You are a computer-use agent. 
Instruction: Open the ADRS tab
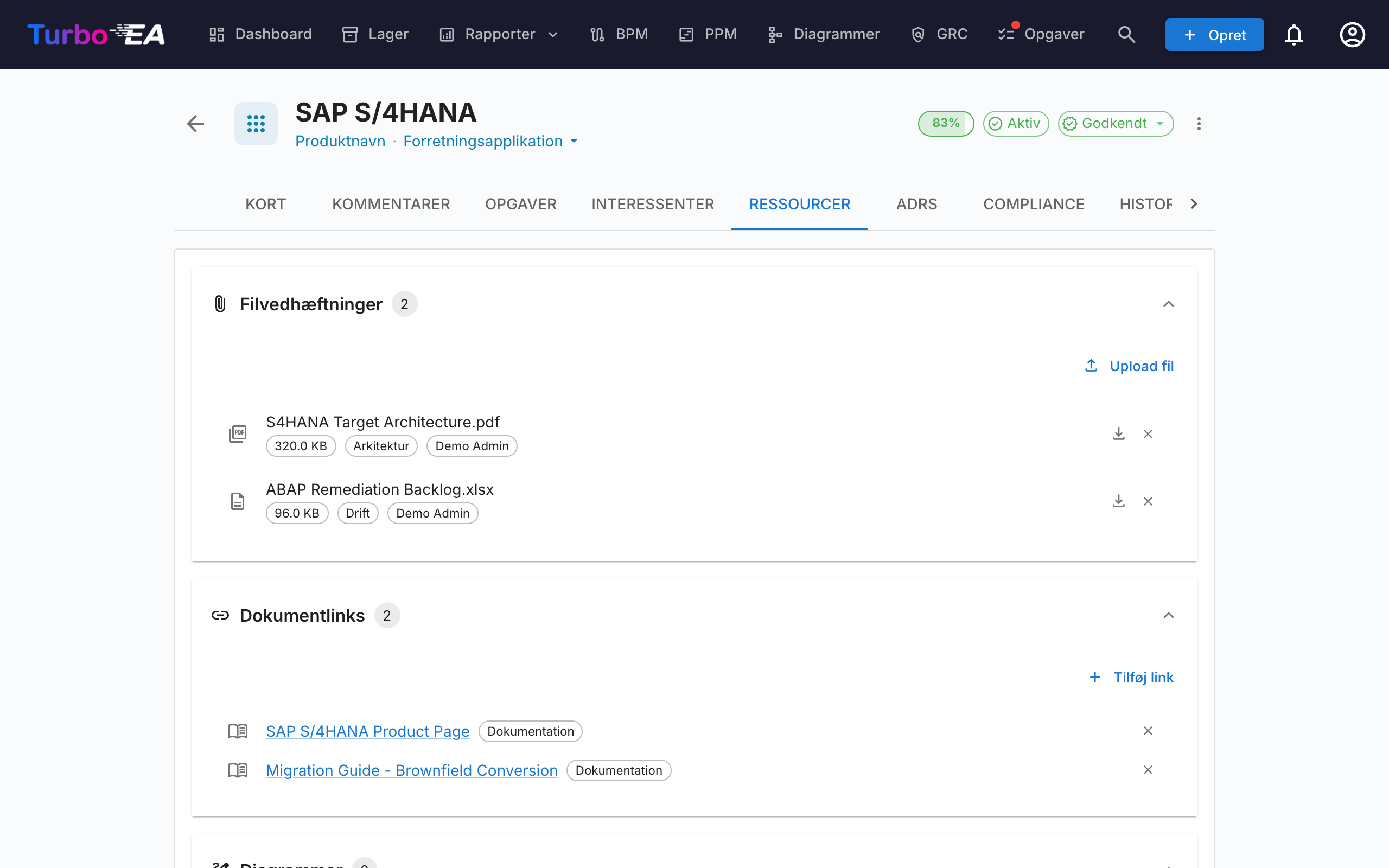pos(916,205)
